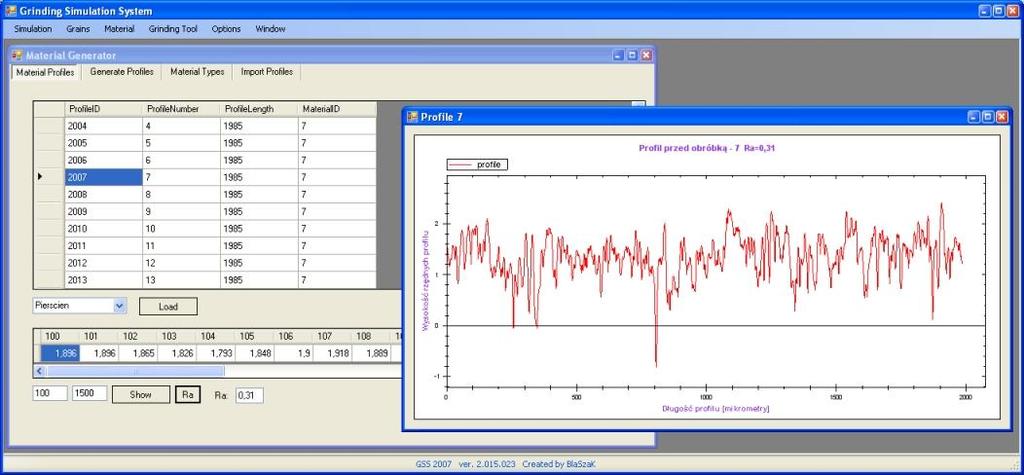Click the value cell 1,918
The height and width of the screenshot is (475, 1024).
(x=332, y=353)
